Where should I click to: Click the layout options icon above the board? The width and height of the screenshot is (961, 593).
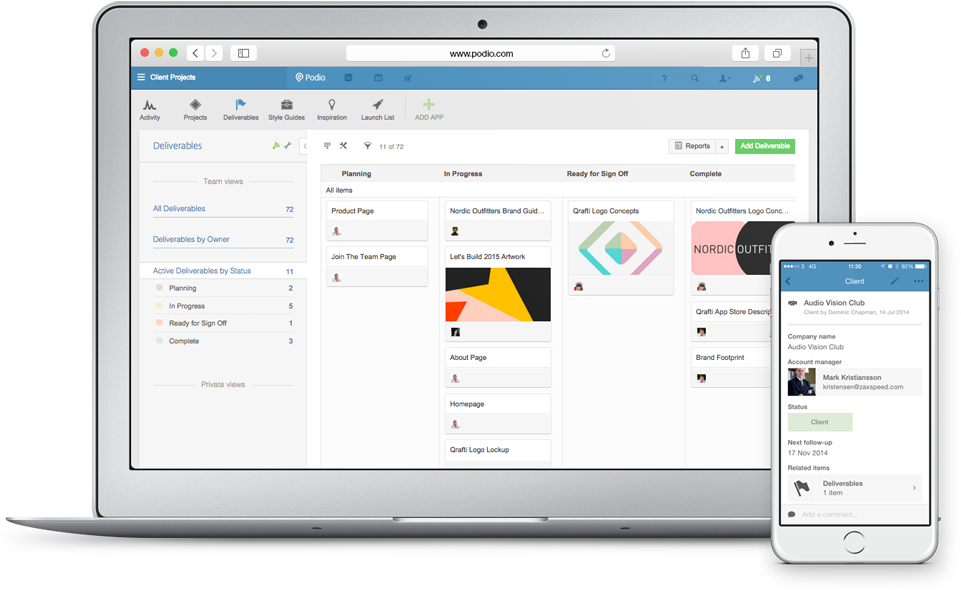coord(327,146)
